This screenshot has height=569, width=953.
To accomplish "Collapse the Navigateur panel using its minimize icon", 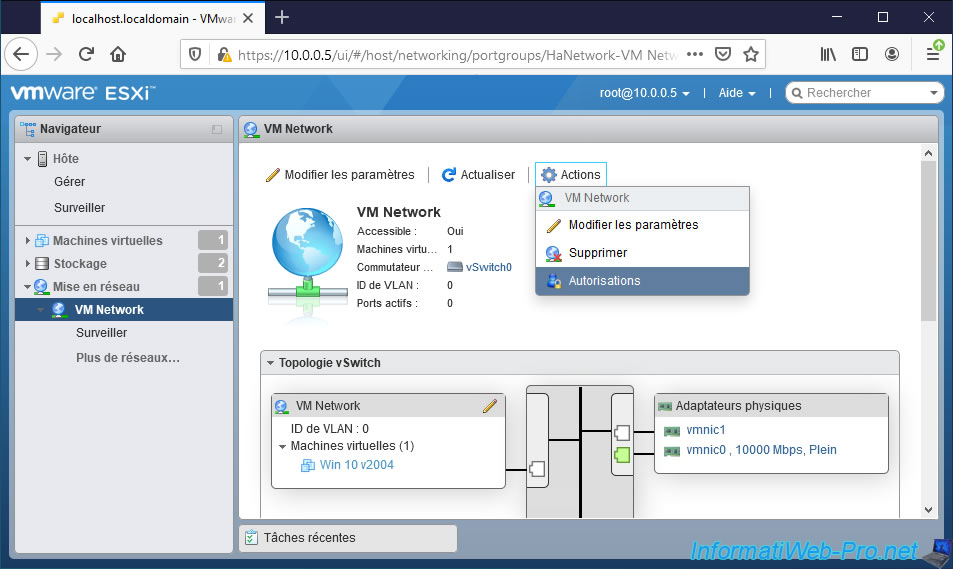I will tap(217, 129).
